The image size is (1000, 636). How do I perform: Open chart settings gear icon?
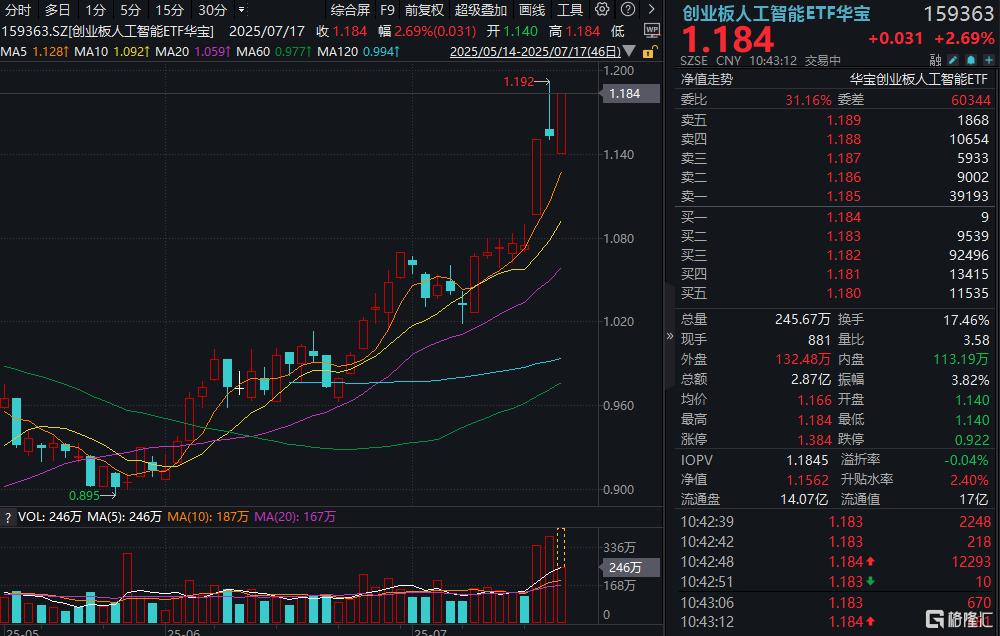(x=602, y=10)
